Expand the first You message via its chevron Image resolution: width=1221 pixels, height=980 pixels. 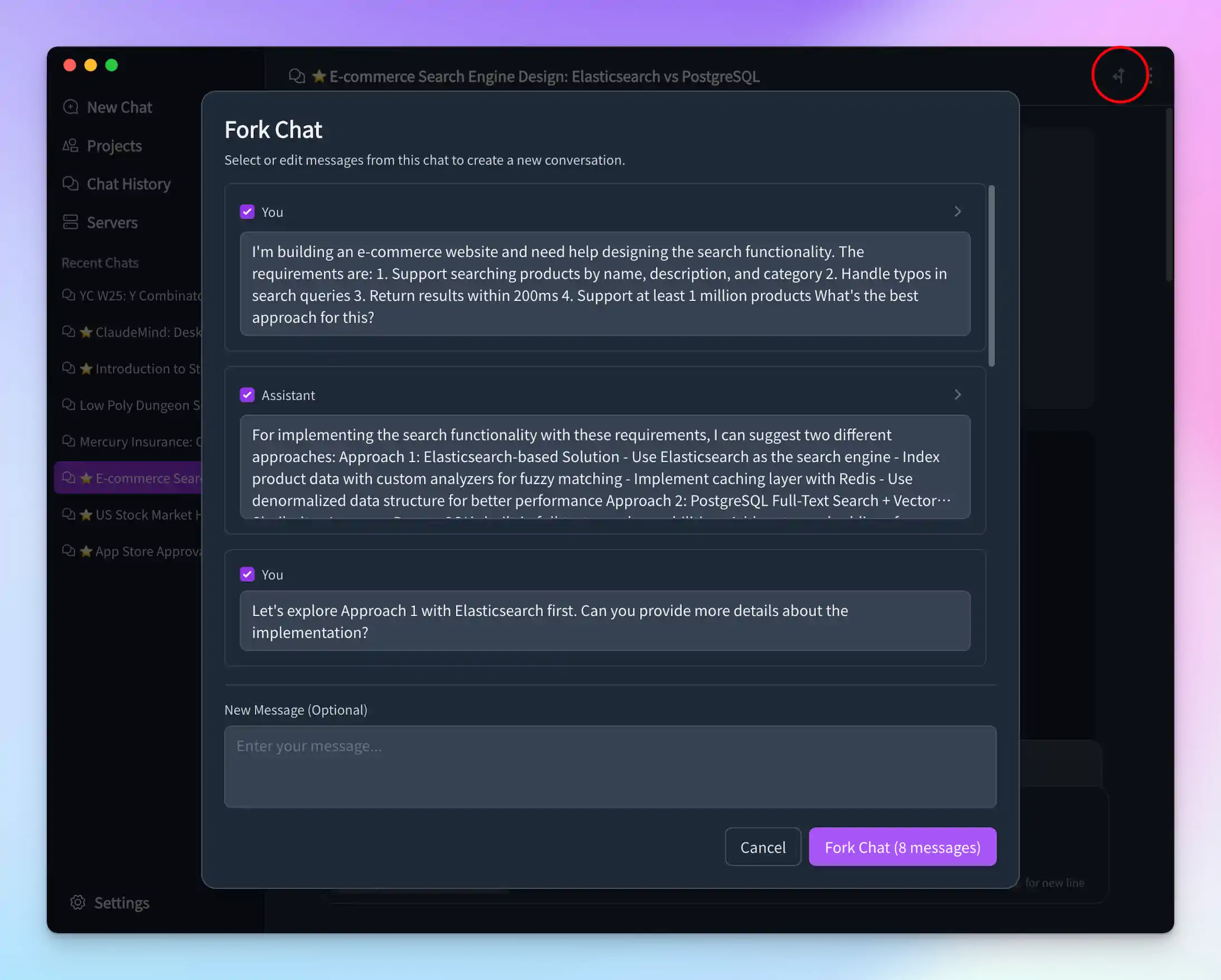click(958, 211)
